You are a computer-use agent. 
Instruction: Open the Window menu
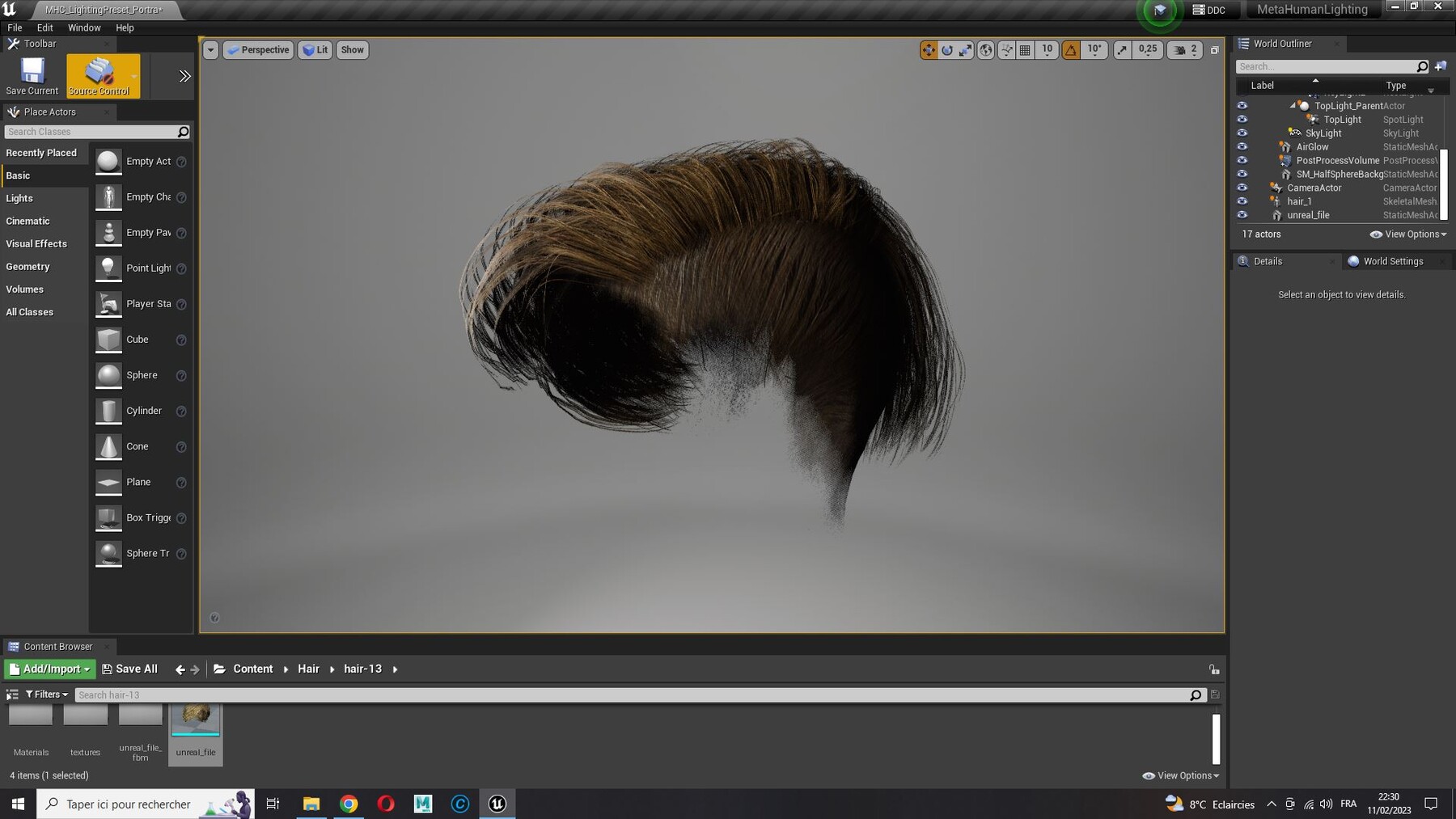click(x=84, y=27)
